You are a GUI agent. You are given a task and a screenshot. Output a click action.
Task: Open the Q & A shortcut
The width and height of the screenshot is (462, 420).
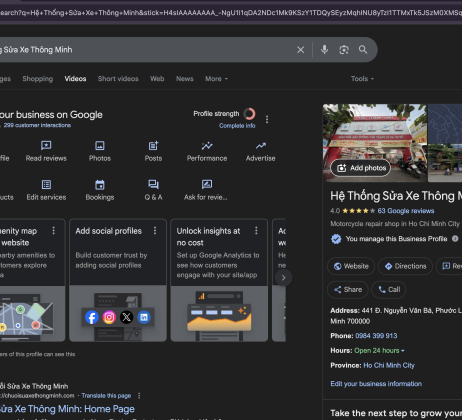tap(153, 190)
